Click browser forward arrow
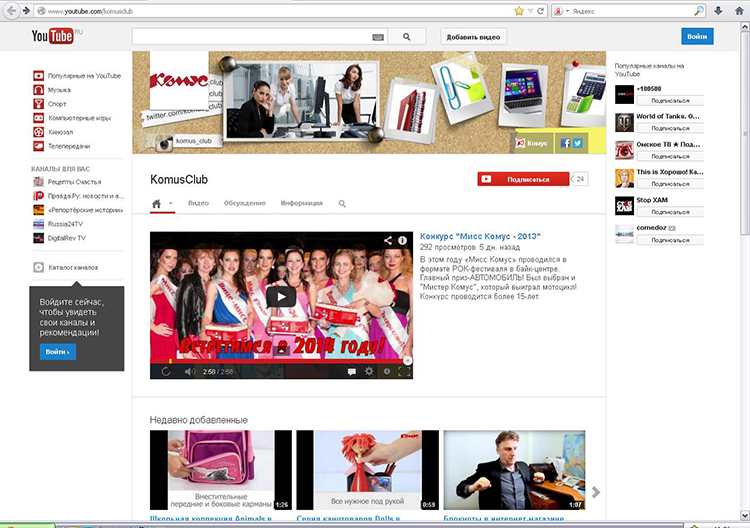This screenshot has width=750, height=528. coord(26,11)
